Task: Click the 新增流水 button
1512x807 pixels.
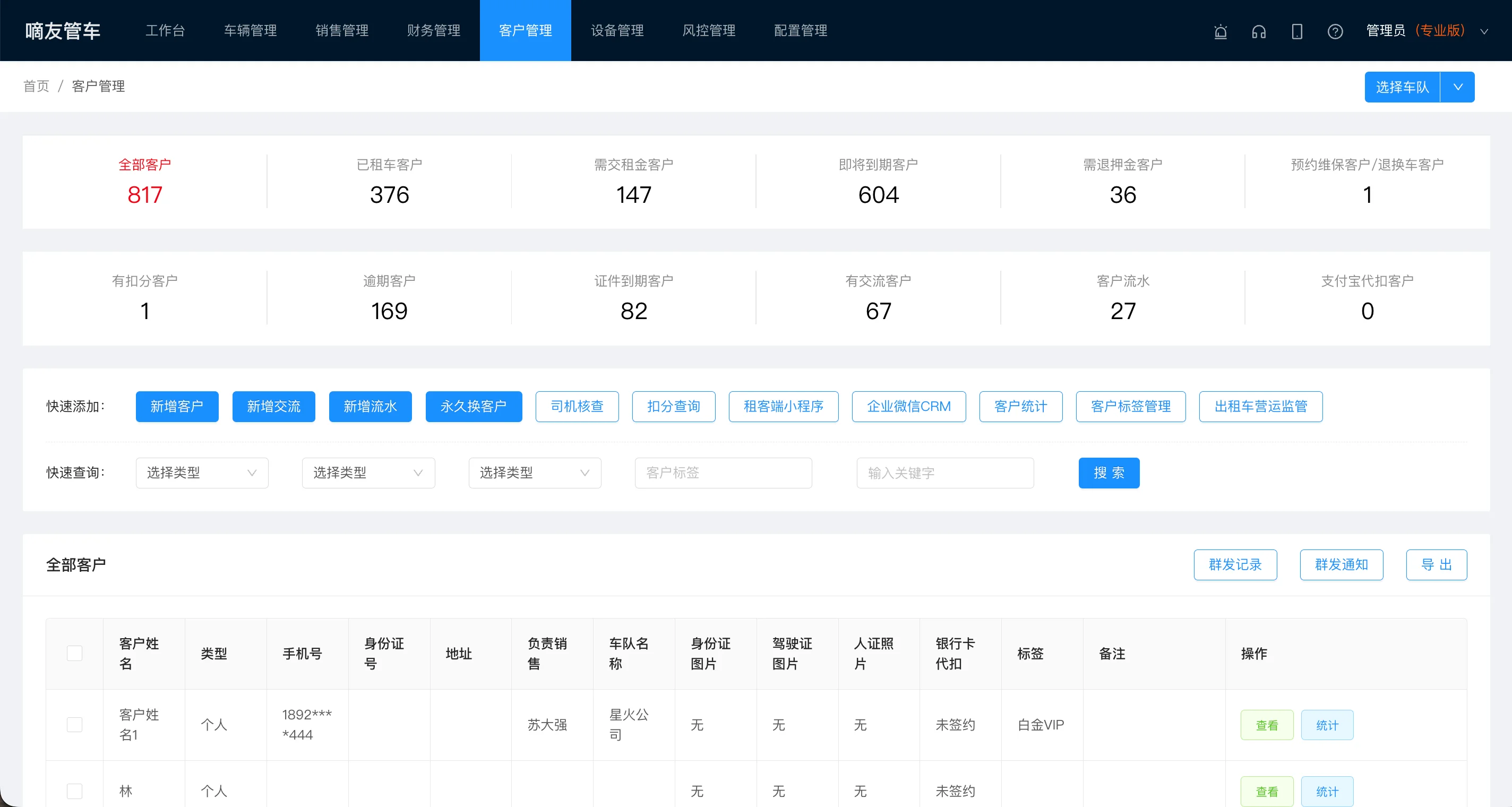Action: (370, 406)
